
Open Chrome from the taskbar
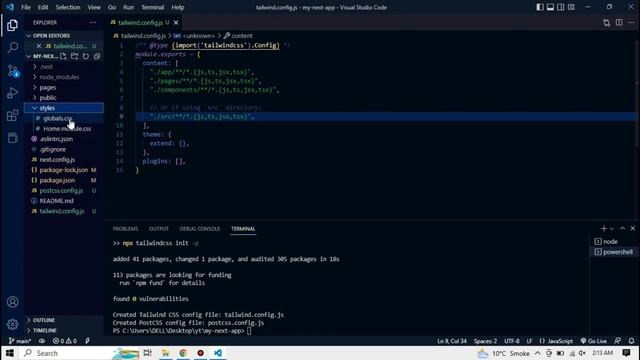183,353
